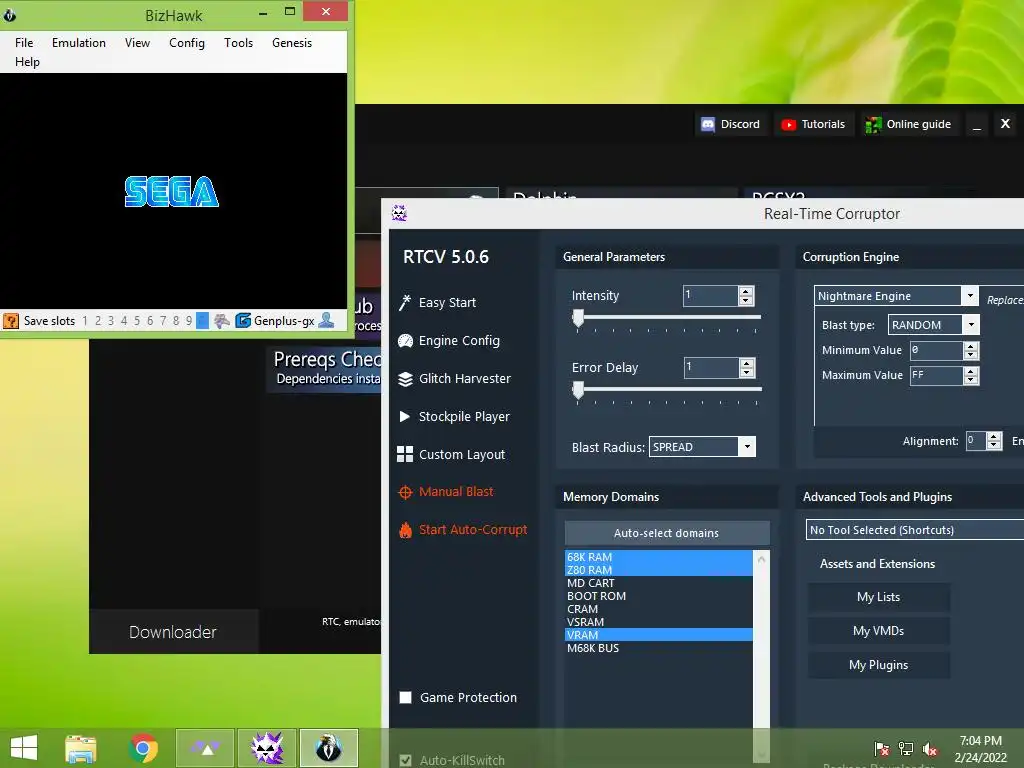The height and width of the screenshot is (768, 1024).
Task: Click the Error Delay slider handle
Action: (x=578, y=390)
